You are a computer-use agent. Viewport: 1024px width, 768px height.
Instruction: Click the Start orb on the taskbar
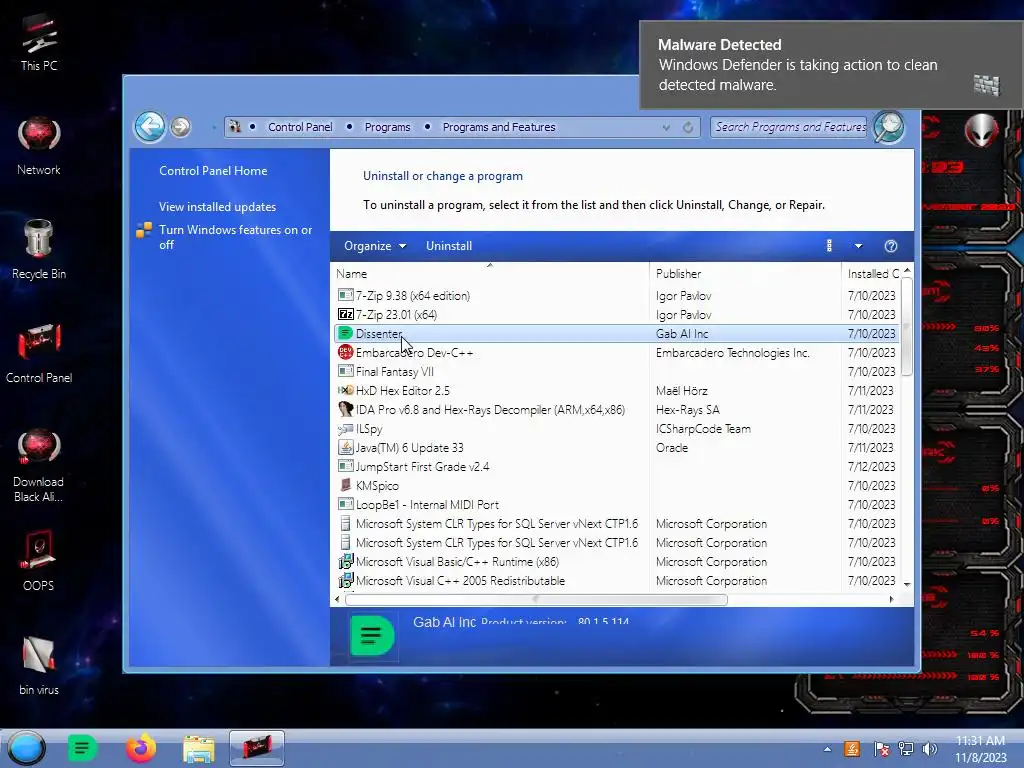pyautogui.click(x=27, y=748)
